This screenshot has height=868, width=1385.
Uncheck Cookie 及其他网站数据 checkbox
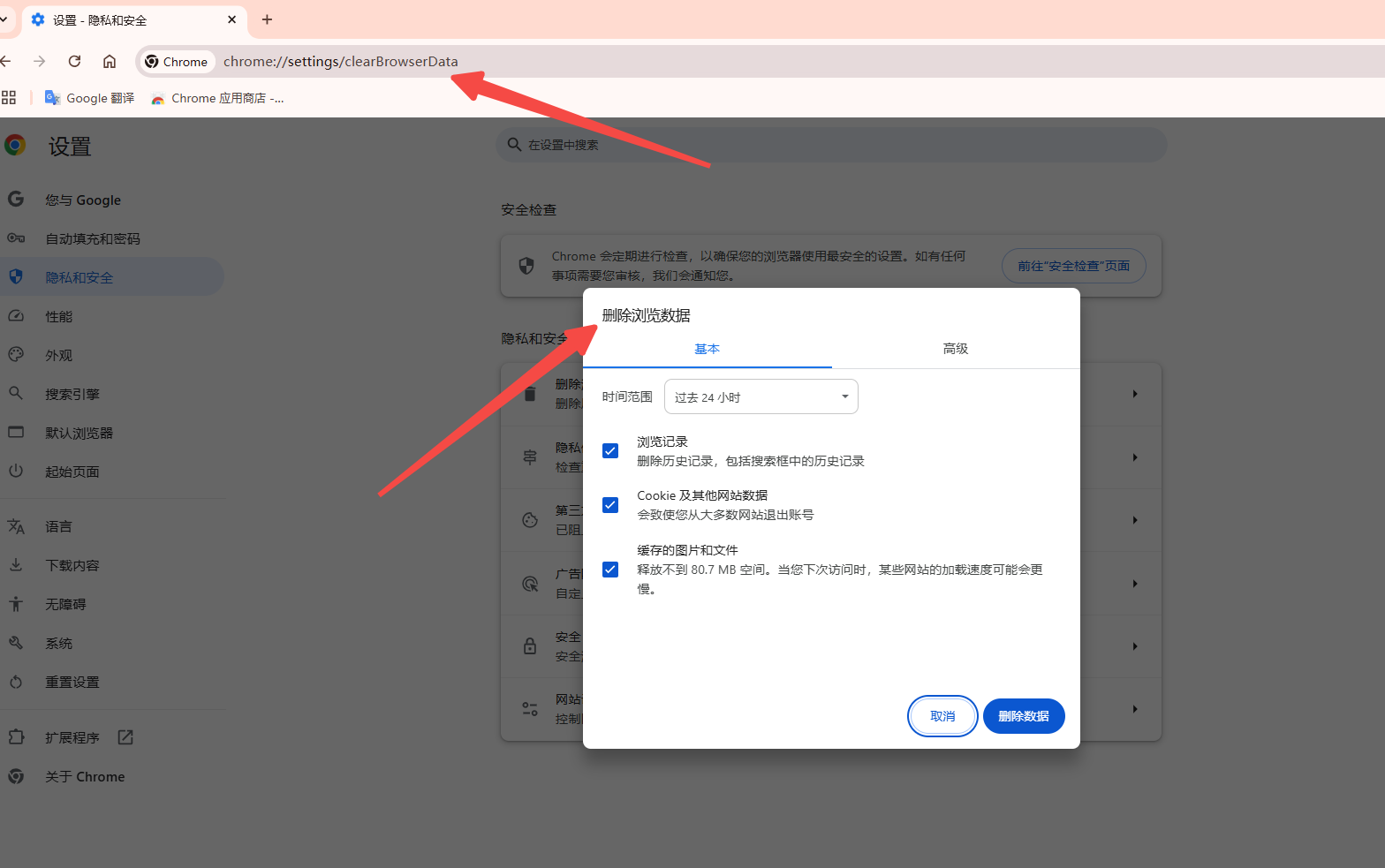click(610, 505)
